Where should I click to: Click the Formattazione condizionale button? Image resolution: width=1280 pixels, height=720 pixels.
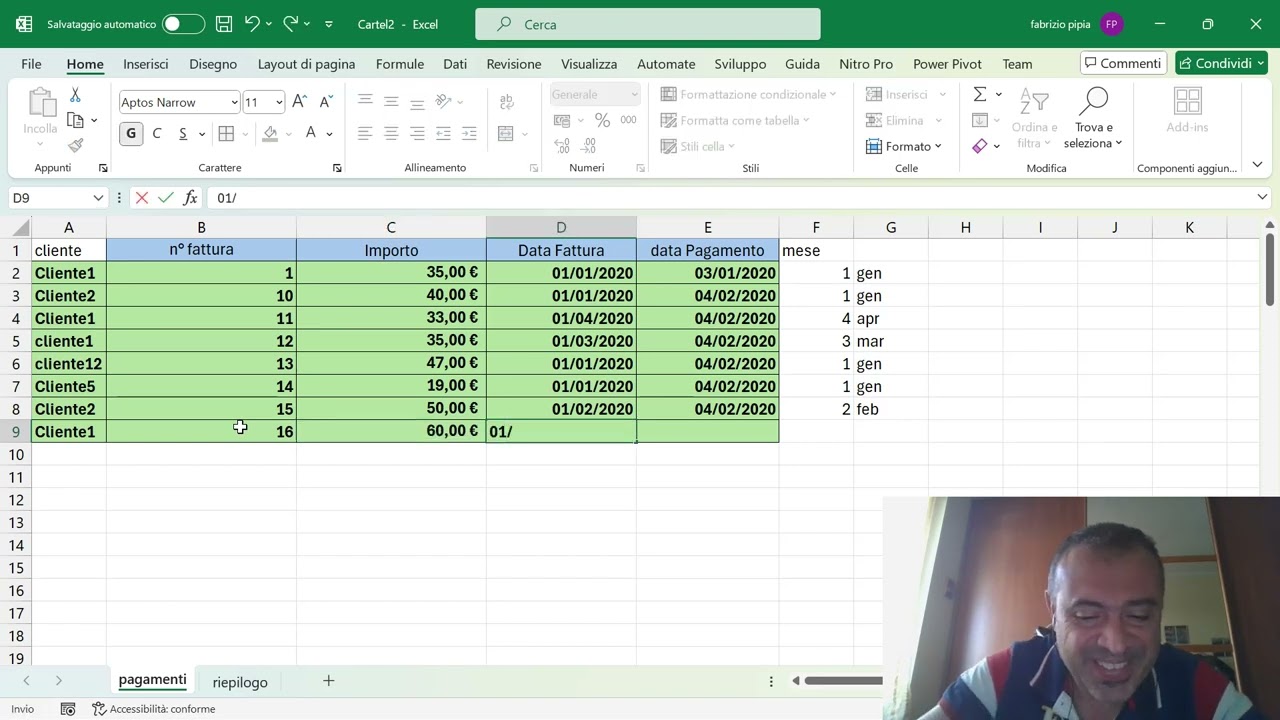(748, 94)
